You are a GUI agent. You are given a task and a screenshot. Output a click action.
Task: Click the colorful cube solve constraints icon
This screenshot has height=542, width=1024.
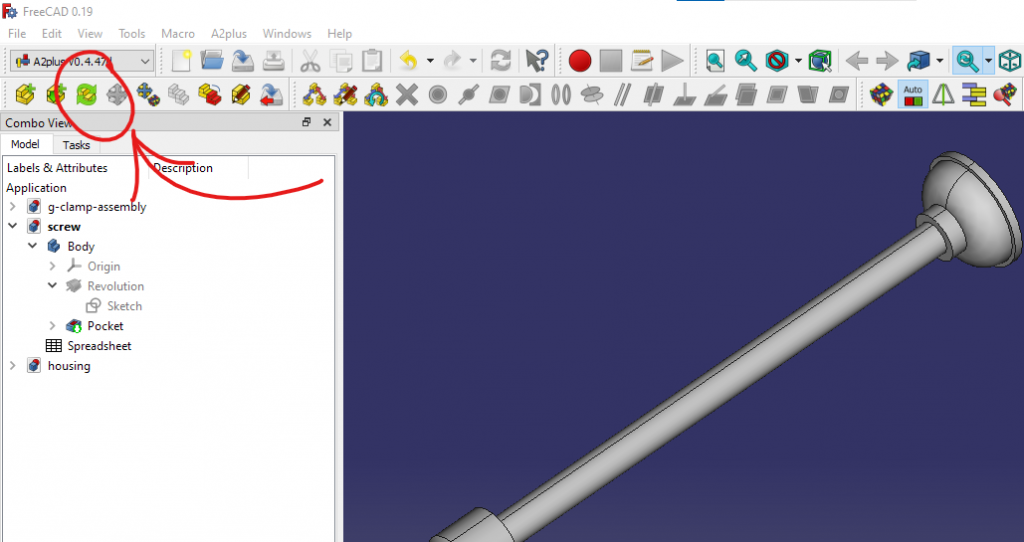pyautogui.click(x=882, y=95)
